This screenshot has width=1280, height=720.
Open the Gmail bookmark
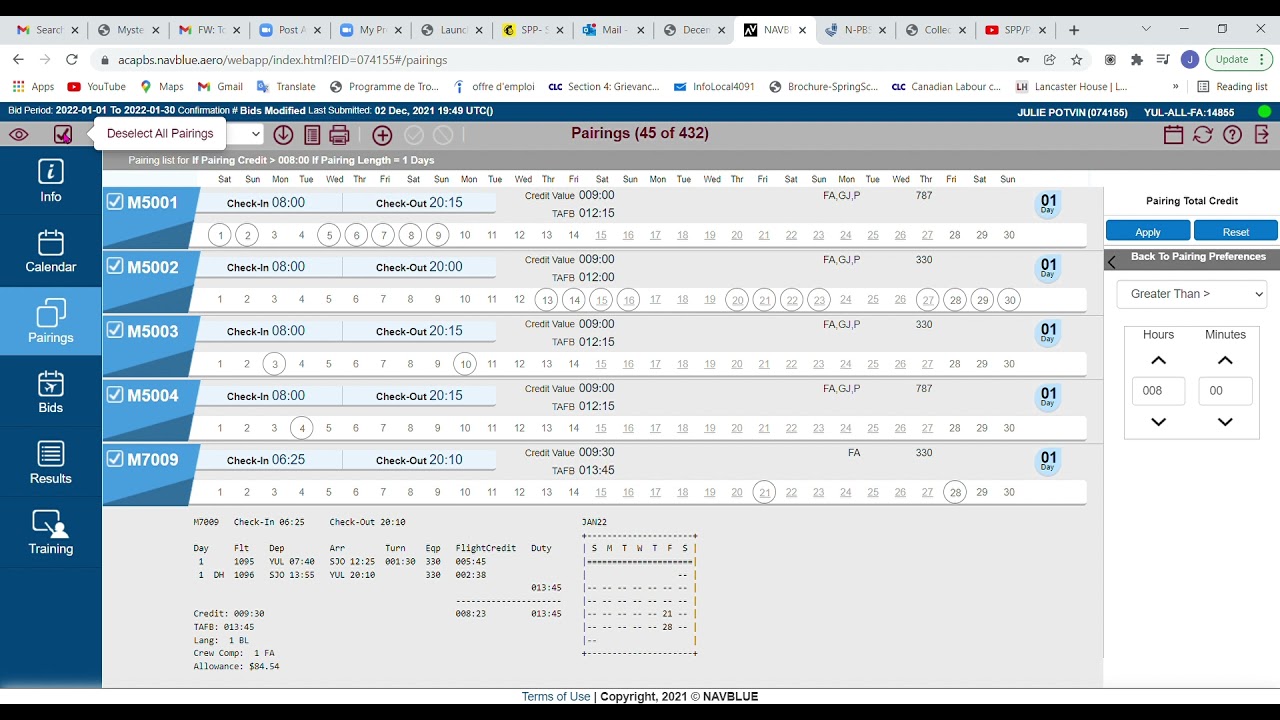tap(221, 87)
